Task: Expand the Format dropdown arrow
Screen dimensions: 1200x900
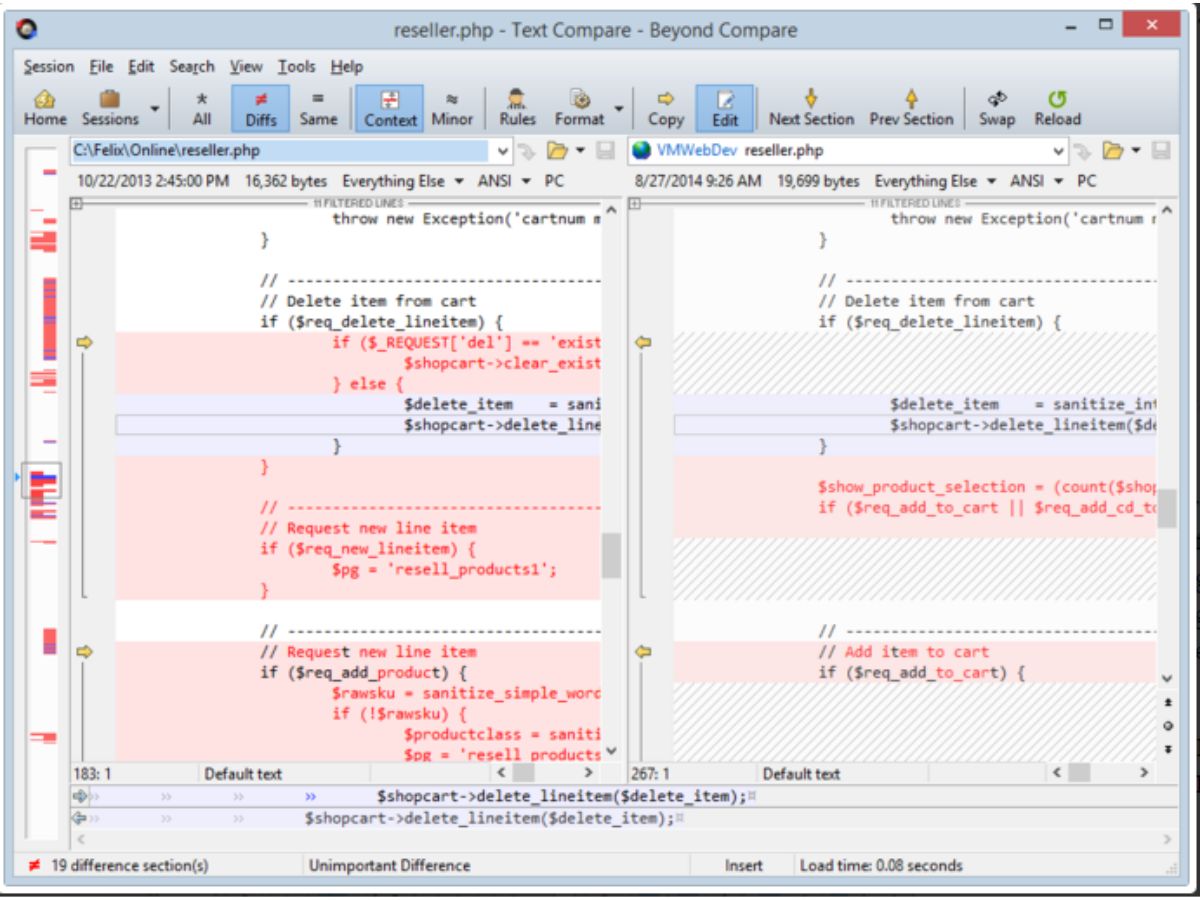Action: pos(620,107)
